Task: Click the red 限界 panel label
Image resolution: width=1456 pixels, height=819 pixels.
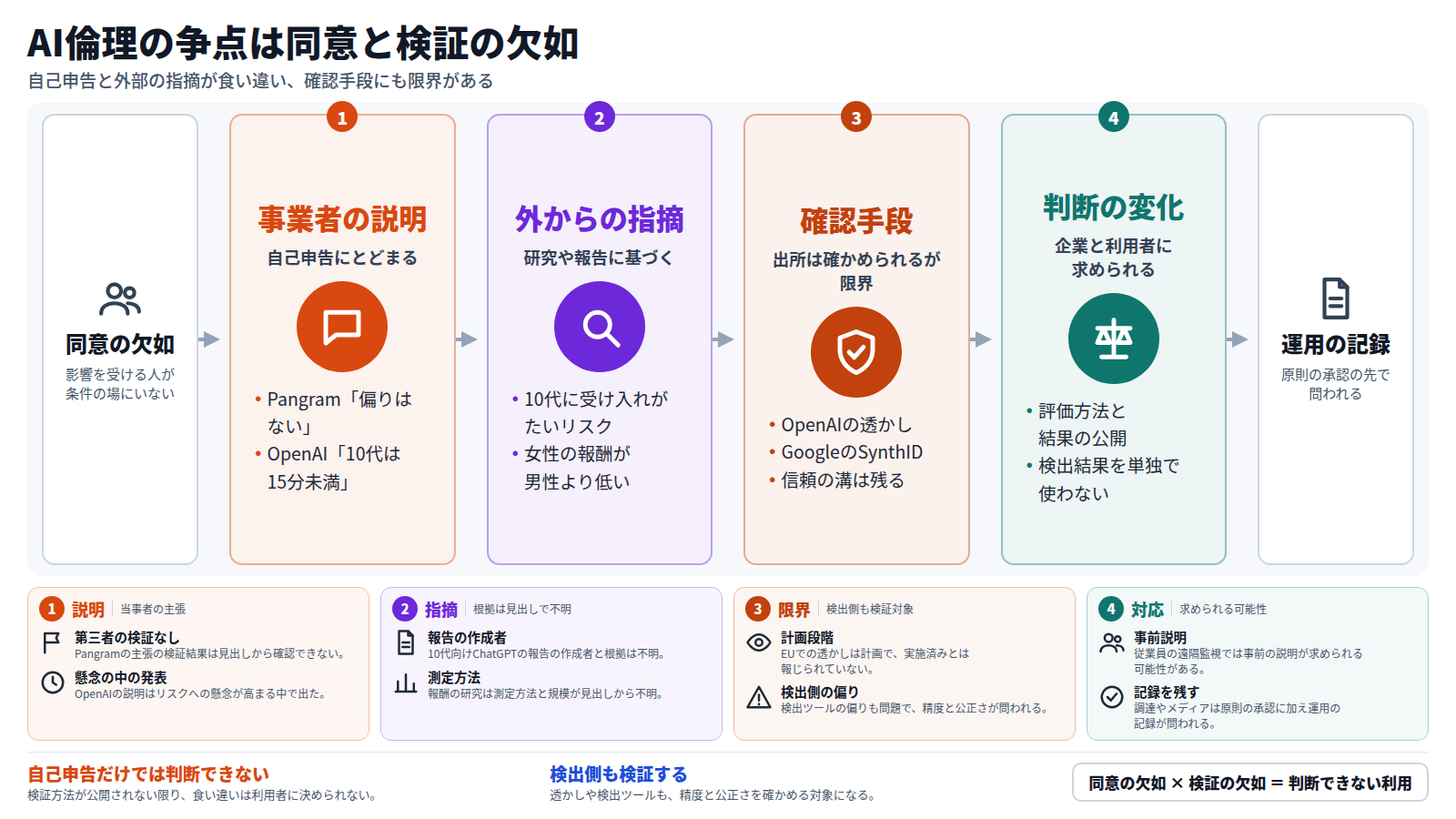Action: click(x=794, y=610)
